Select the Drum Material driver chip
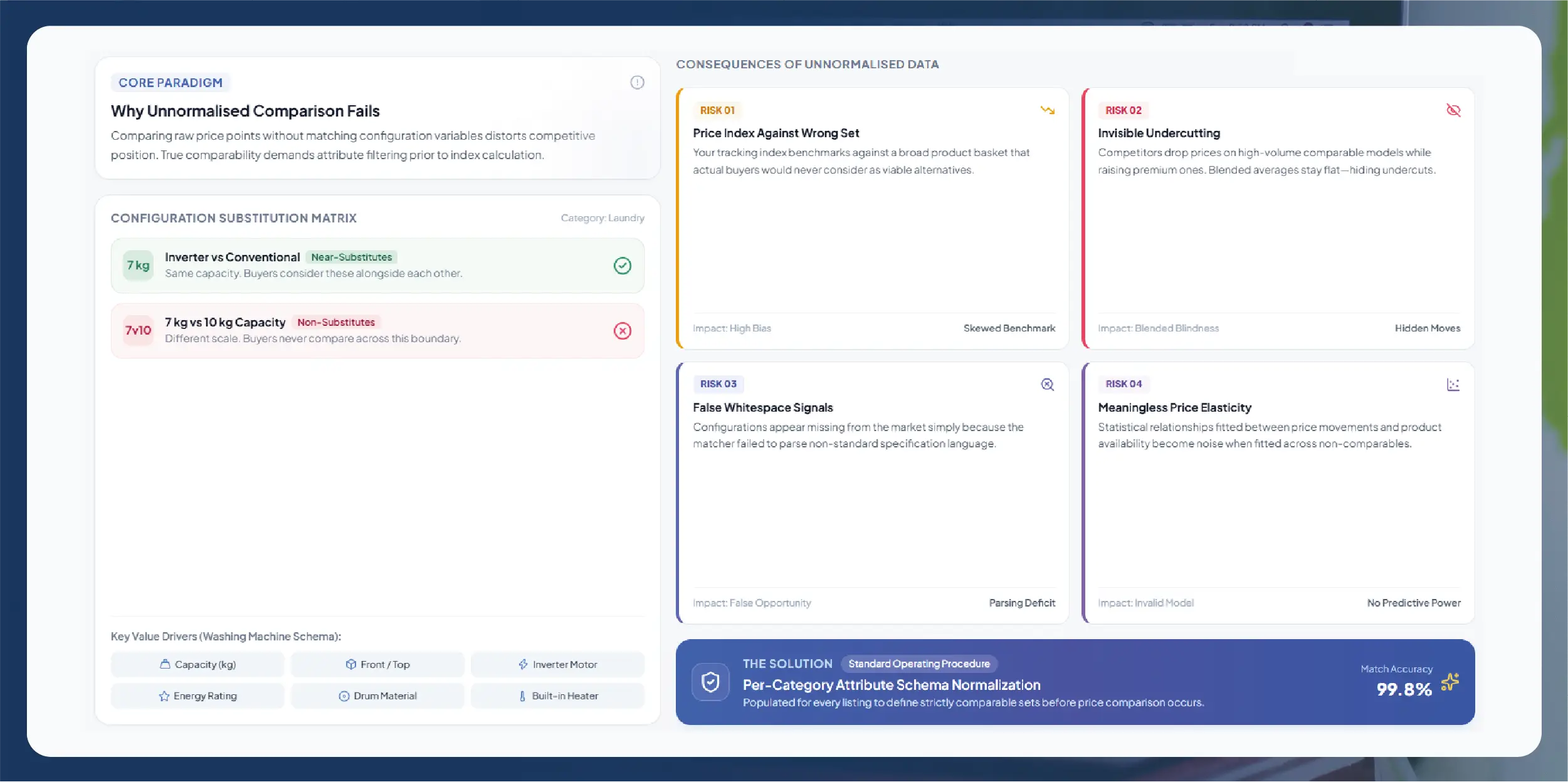The width and height of the screenshot is (1568, 782). [377, 696]
